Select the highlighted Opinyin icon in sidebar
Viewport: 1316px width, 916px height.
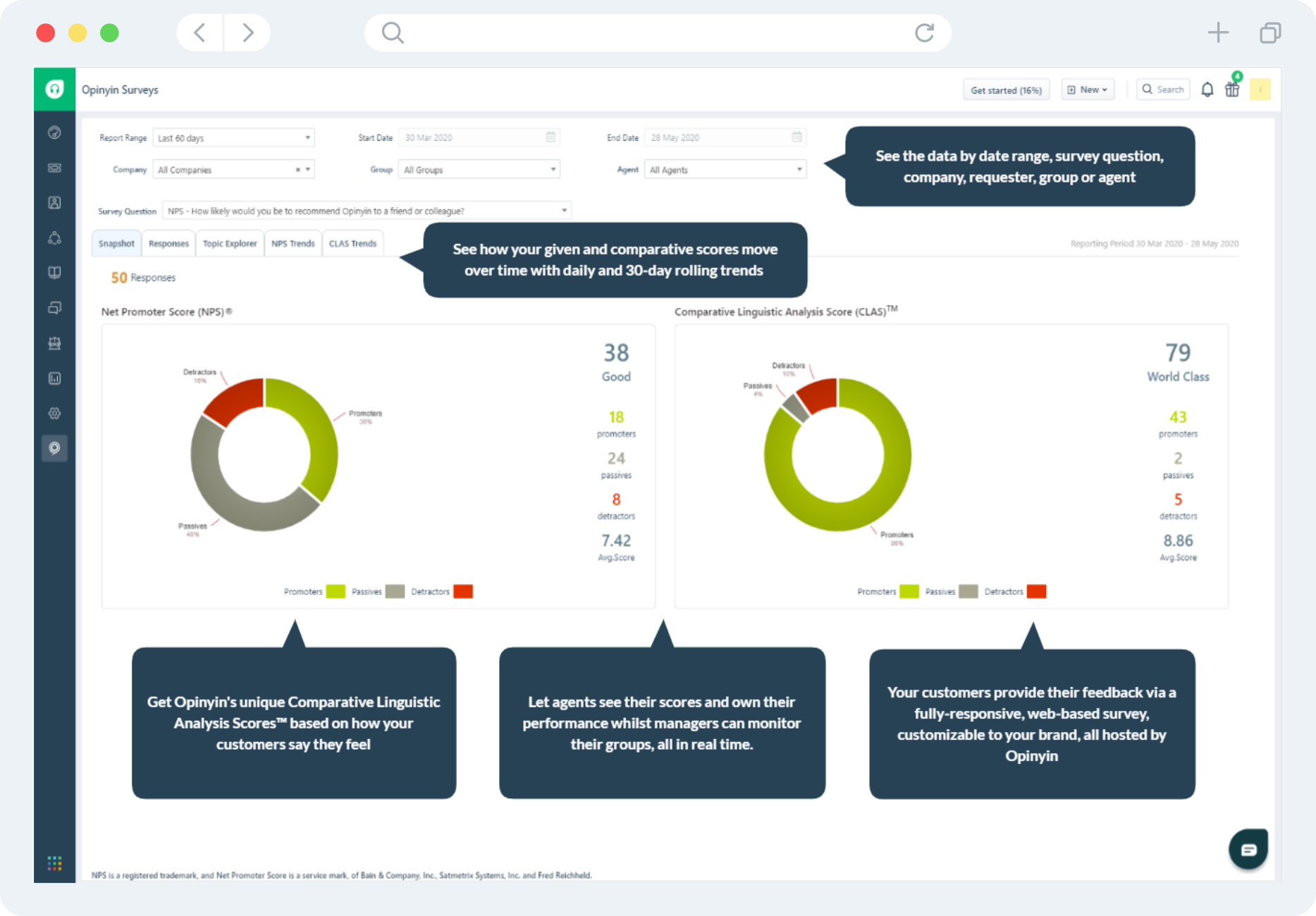[x=54, y=448]
